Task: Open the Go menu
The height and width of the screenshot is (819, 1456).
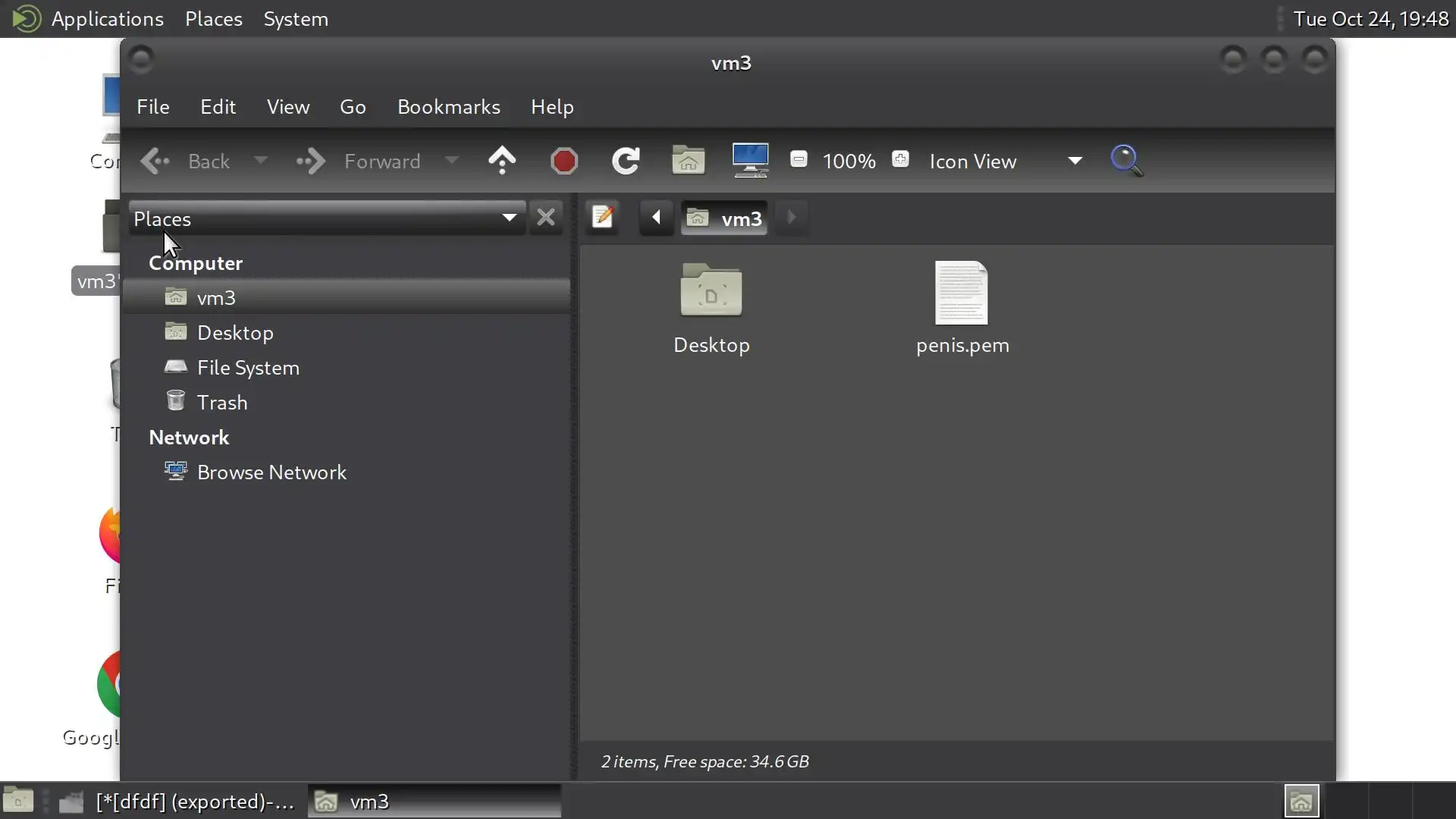Action: [353, 107]
